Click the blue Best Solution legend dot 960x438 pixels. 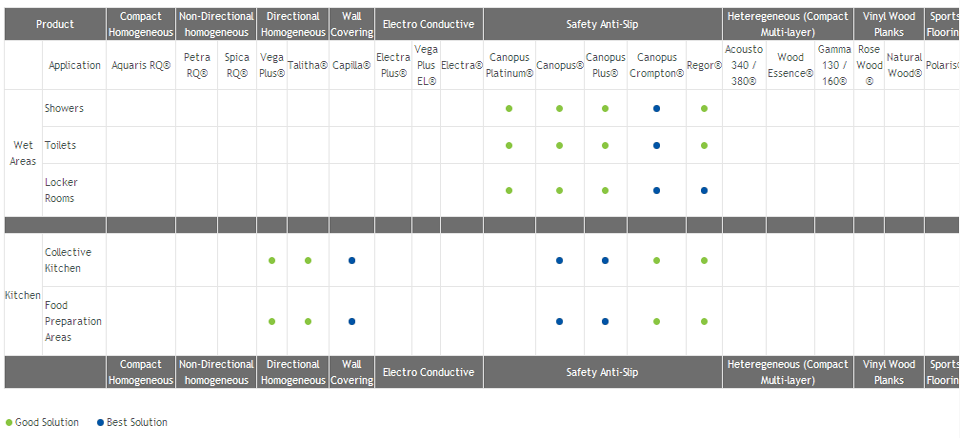(100, 423)
